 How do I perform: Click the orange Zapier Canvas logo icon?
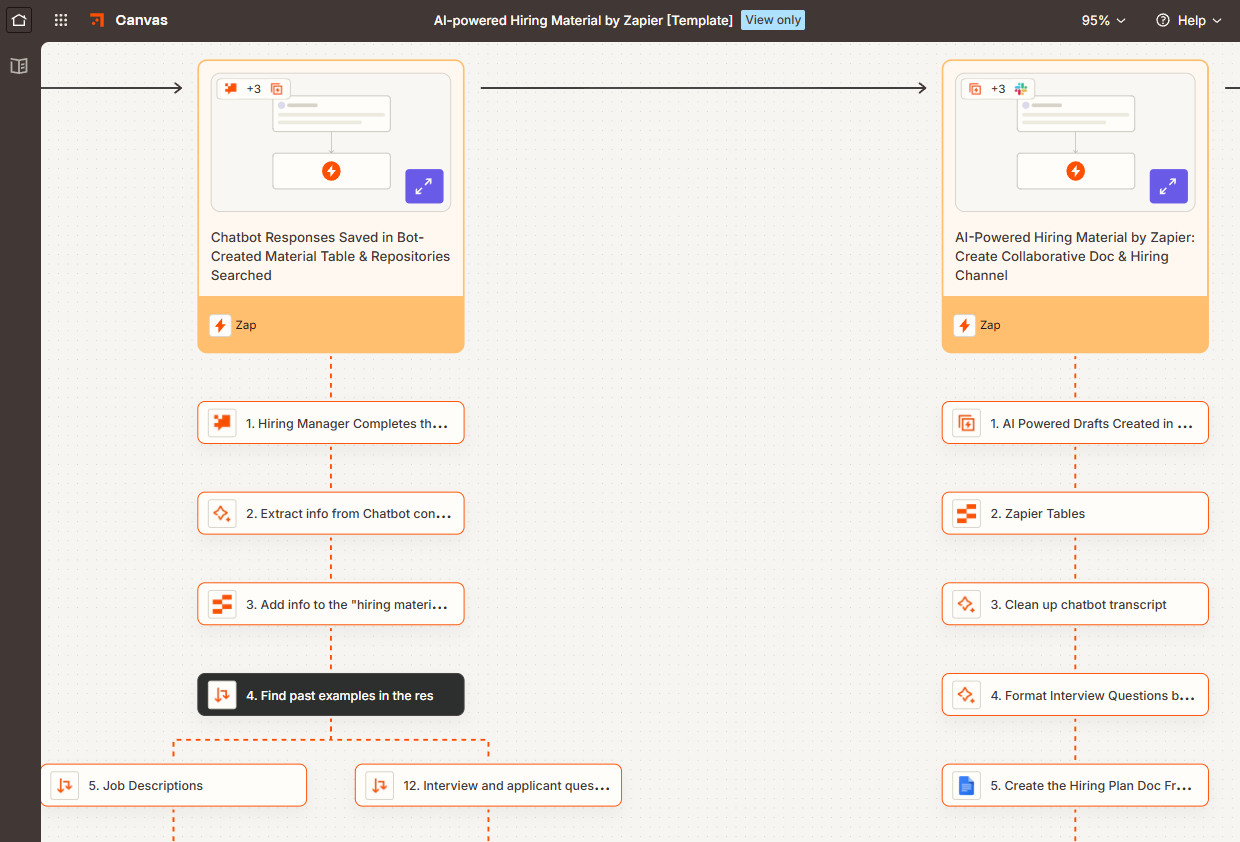[x=96, y=19]
